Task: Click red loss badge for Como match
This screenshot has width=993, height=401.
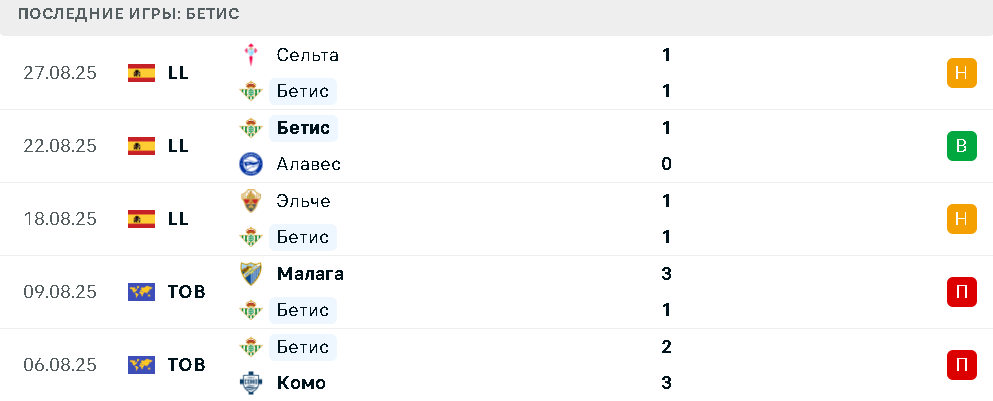Action: pos(961,365)
